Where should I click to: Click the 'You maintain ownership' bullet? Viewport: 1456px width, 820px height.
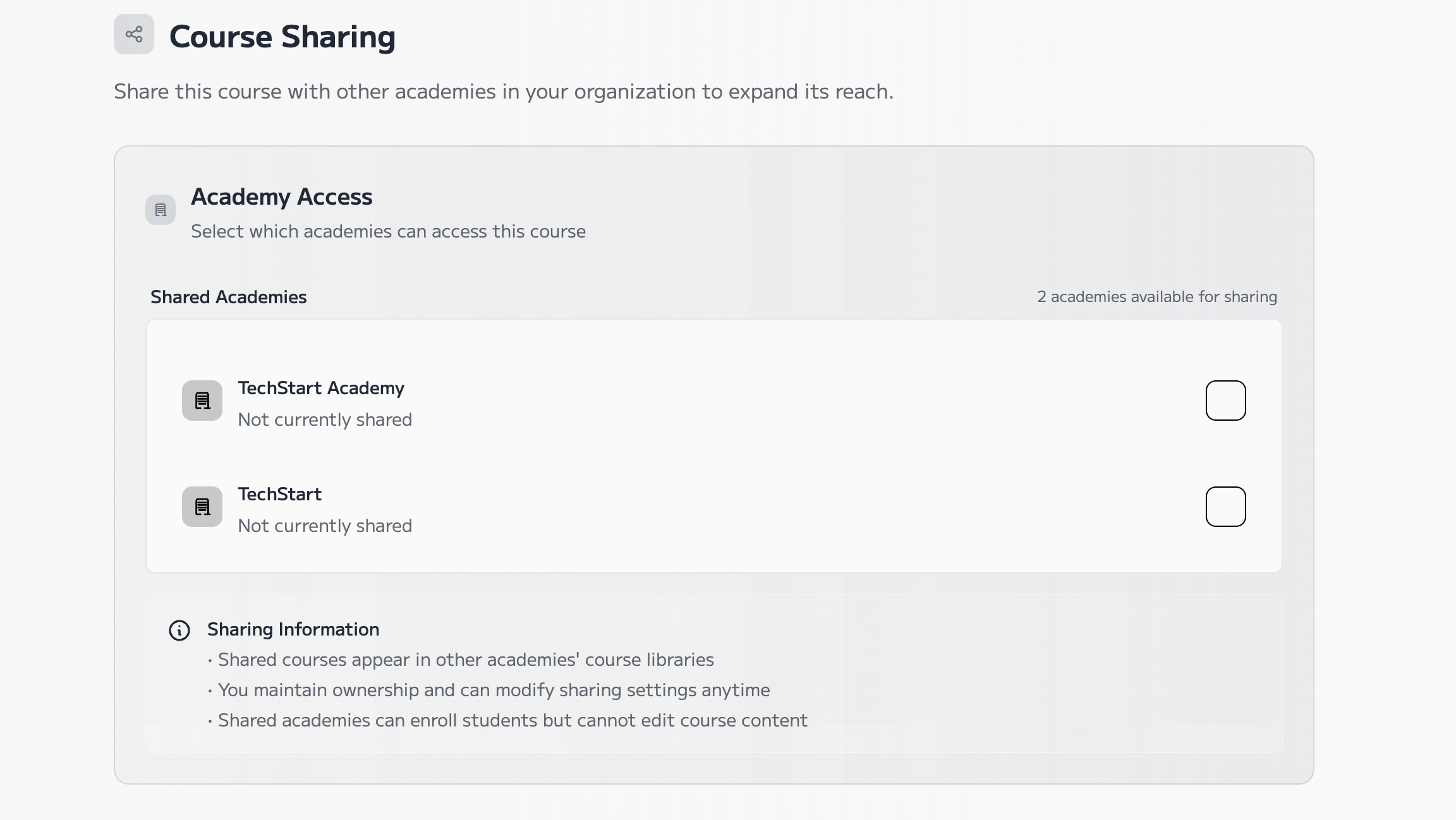pos(493,690)
